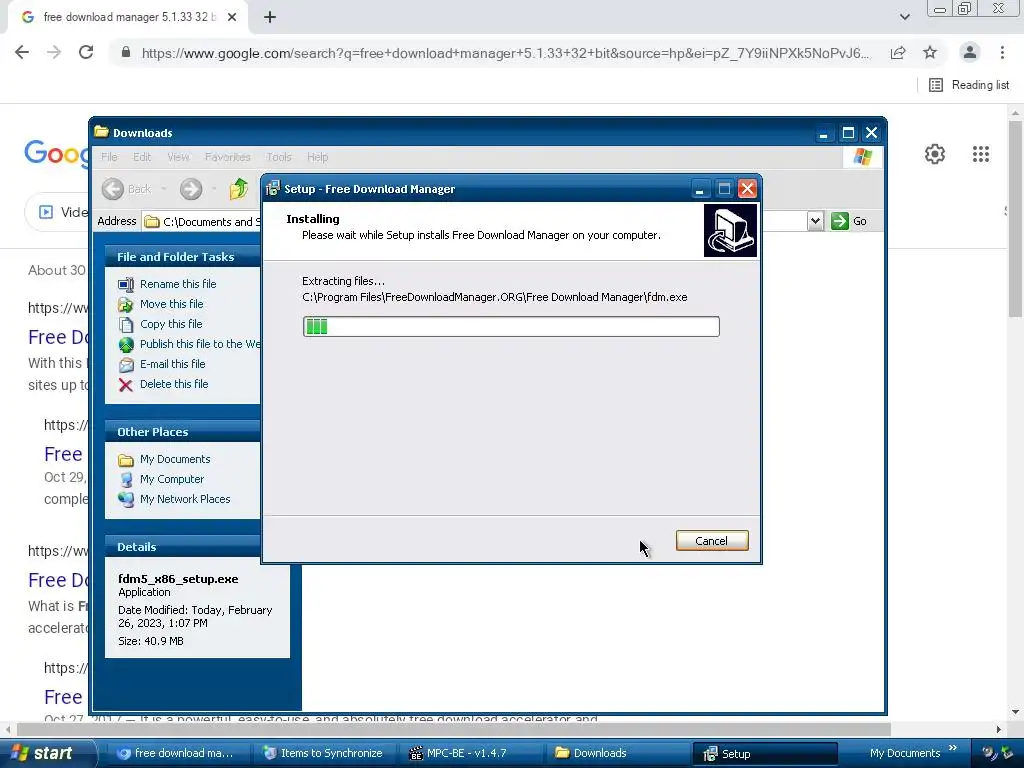Bookmark this page with the star icon
This screenshot has height=768, width=1024.
pyautogui.click(x=930, y=52)
